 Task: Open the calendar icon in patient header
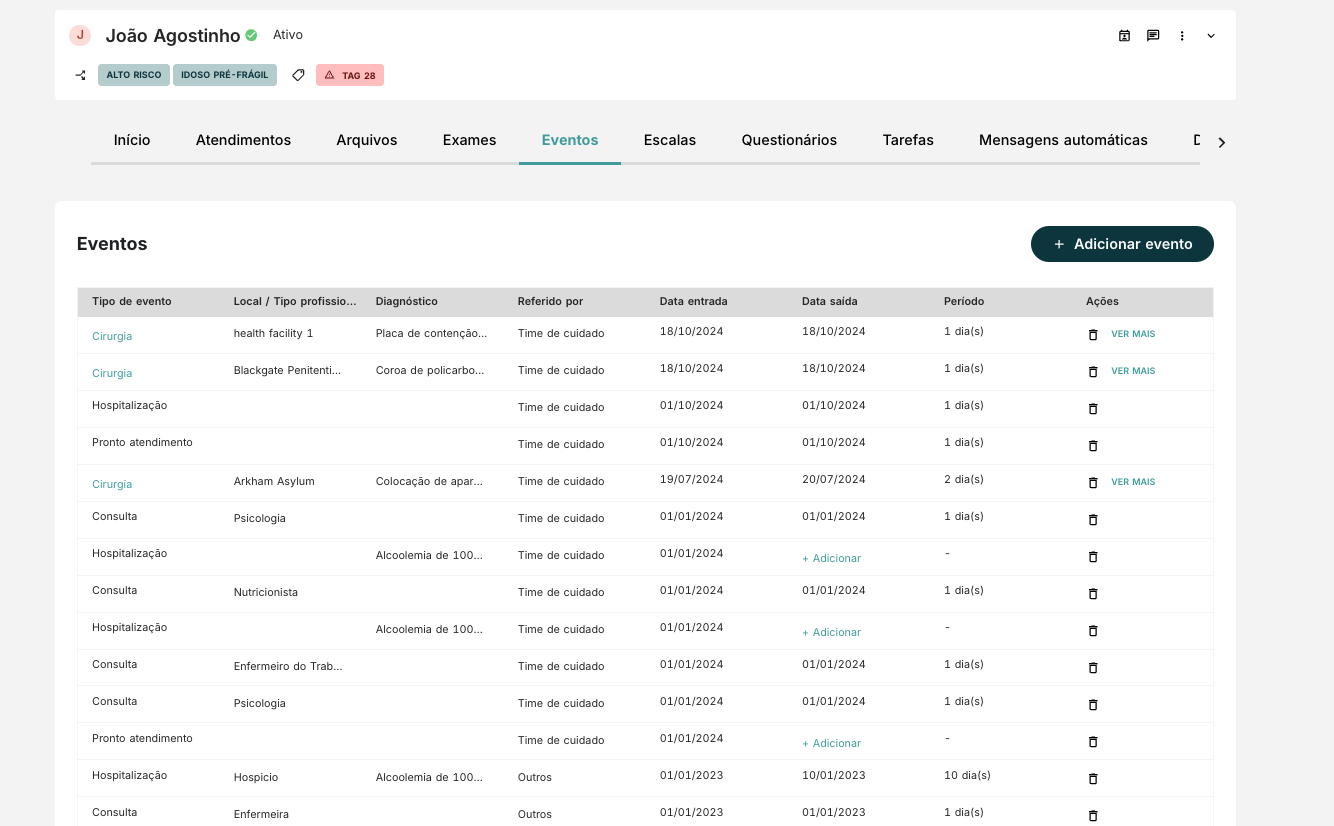tap(1124, 36)
